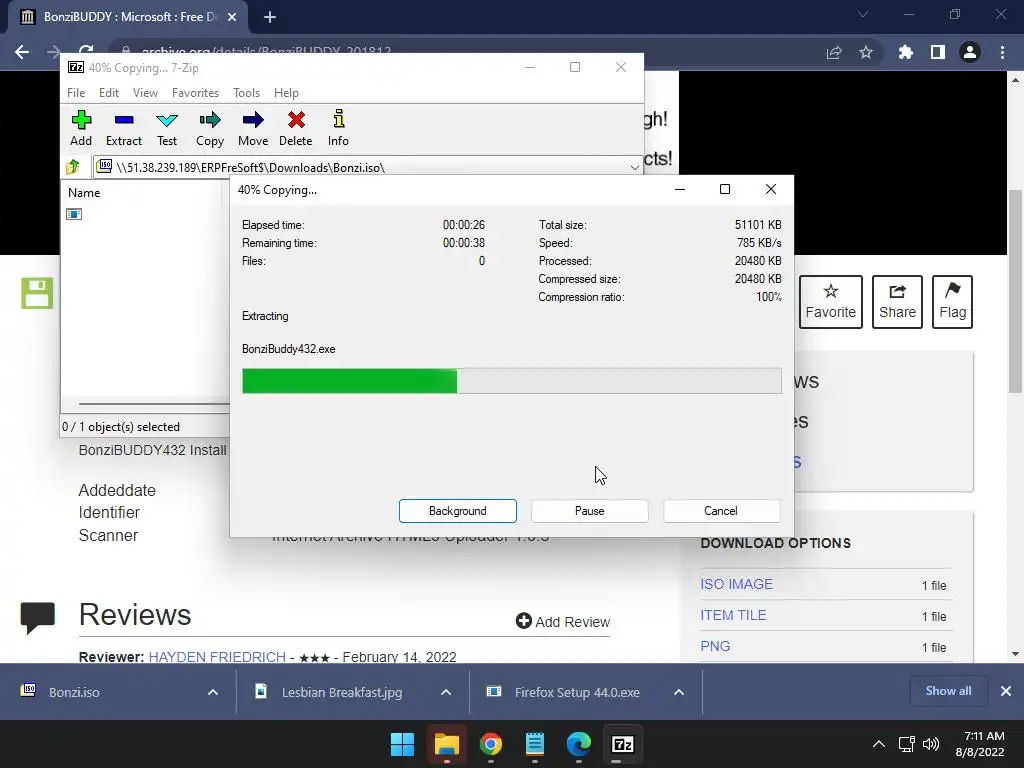Open the File menu in 7-Zip

[76, 93]
